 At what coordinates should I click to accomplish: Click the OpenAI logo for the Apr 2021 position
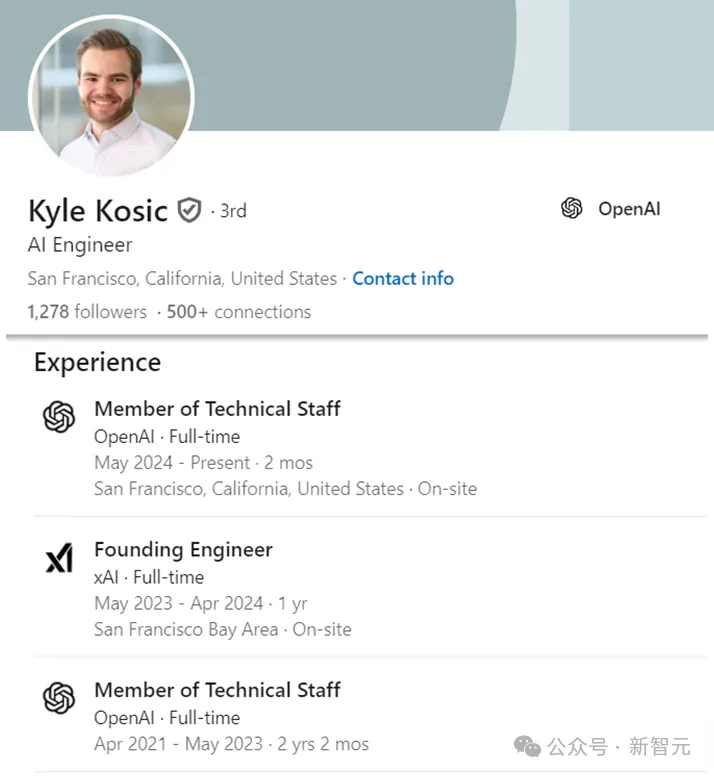coord(59,698)
